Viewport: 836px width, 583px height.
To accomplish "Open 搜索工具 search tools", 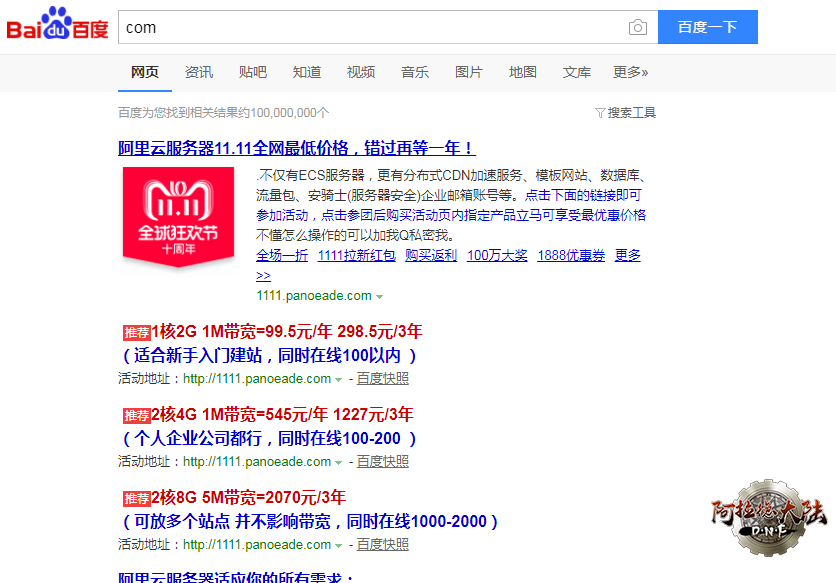I will tap(631, 113).
